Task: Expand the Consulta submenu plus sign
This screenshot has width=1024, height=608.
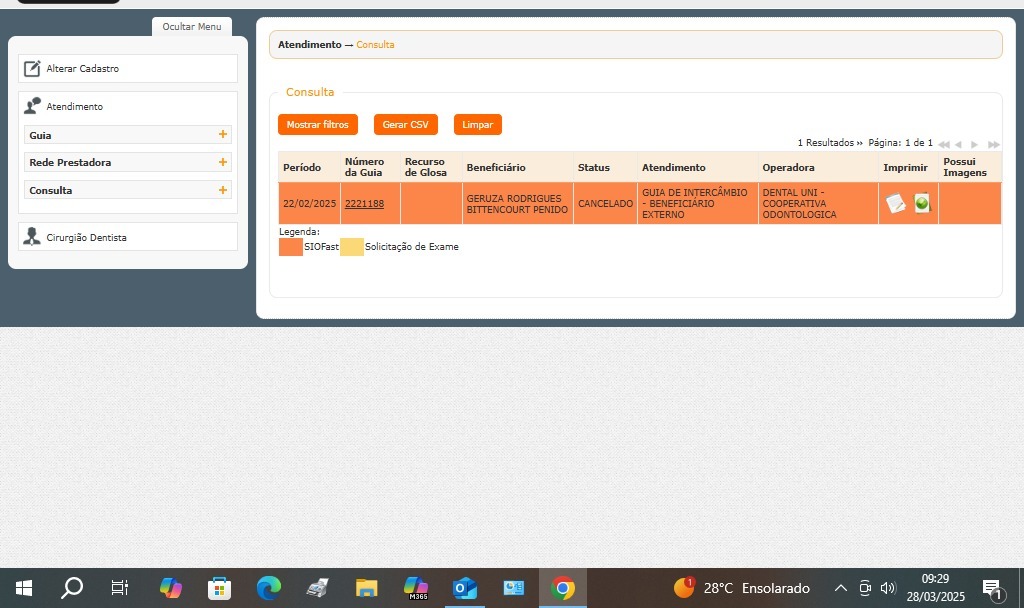Action: point(222,190)
